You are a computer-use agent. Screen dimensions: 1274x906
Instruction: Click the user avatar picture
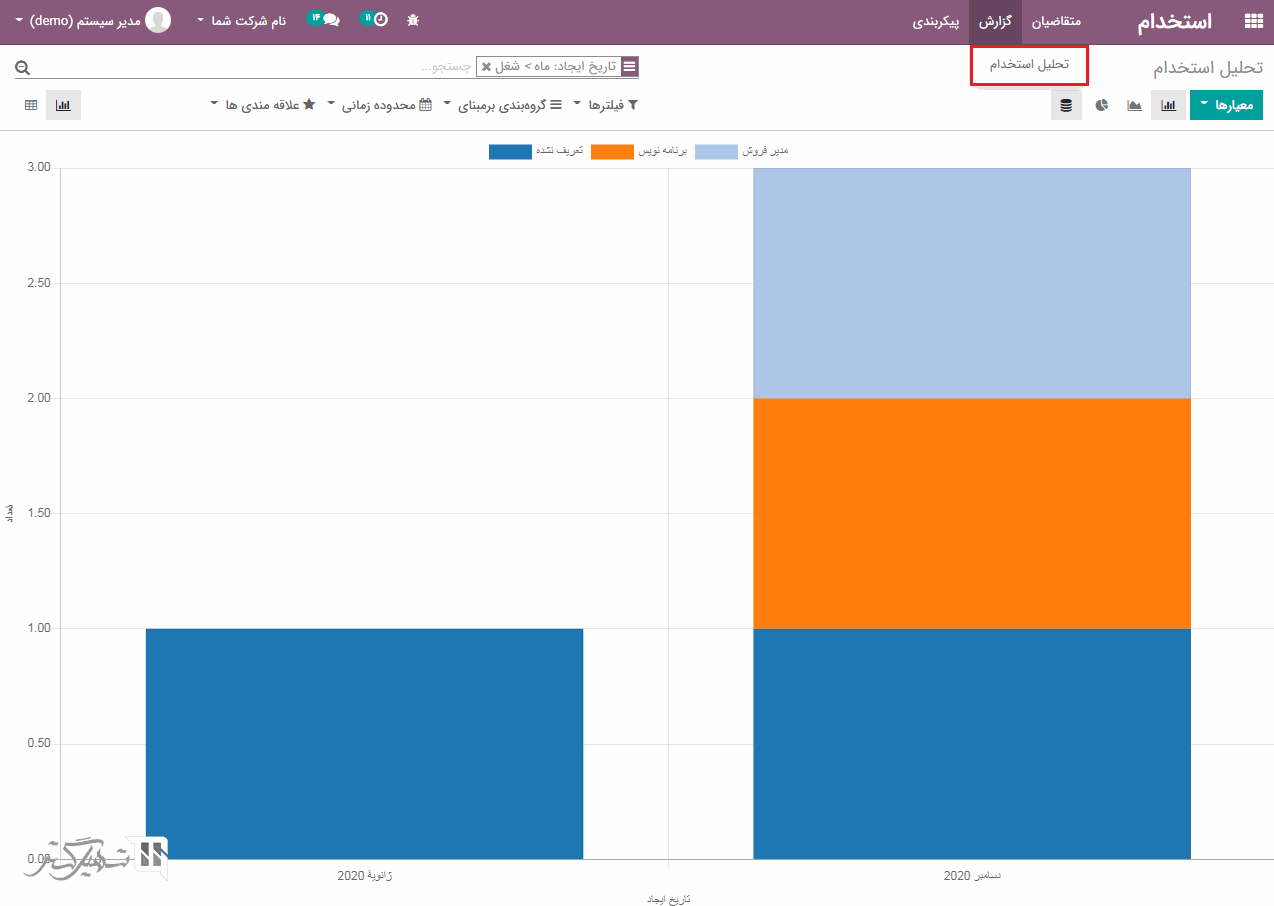(158, 20)
